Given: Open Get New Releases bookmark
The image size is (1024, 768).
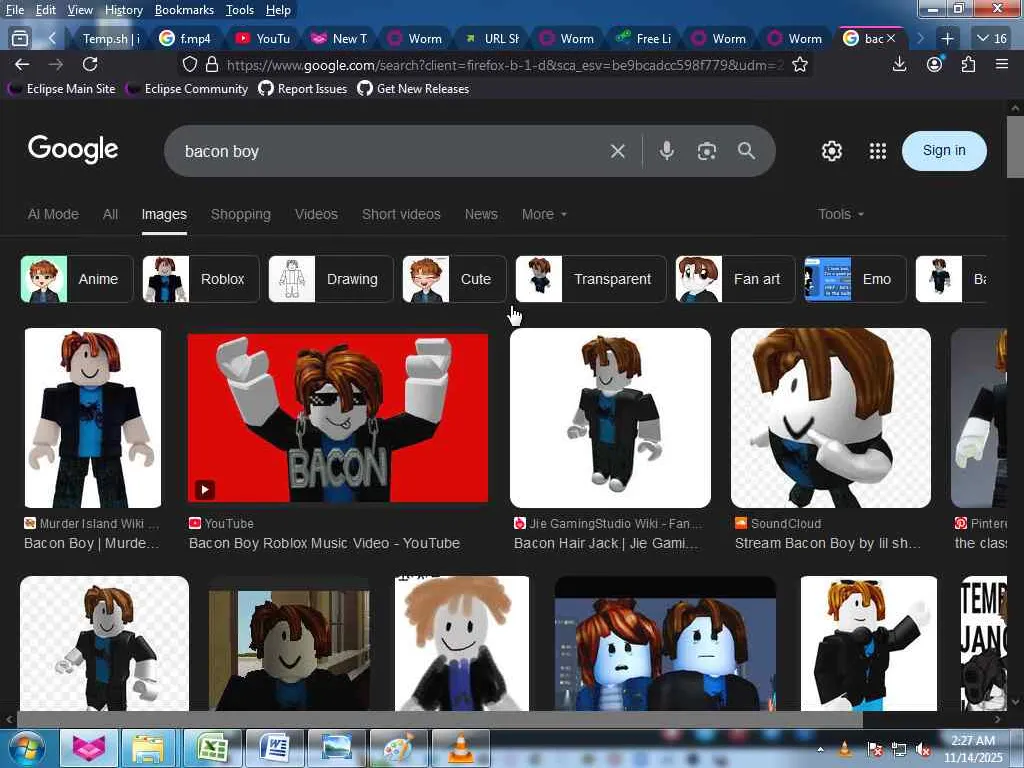Looking at the screenshot, I should 413,89.
